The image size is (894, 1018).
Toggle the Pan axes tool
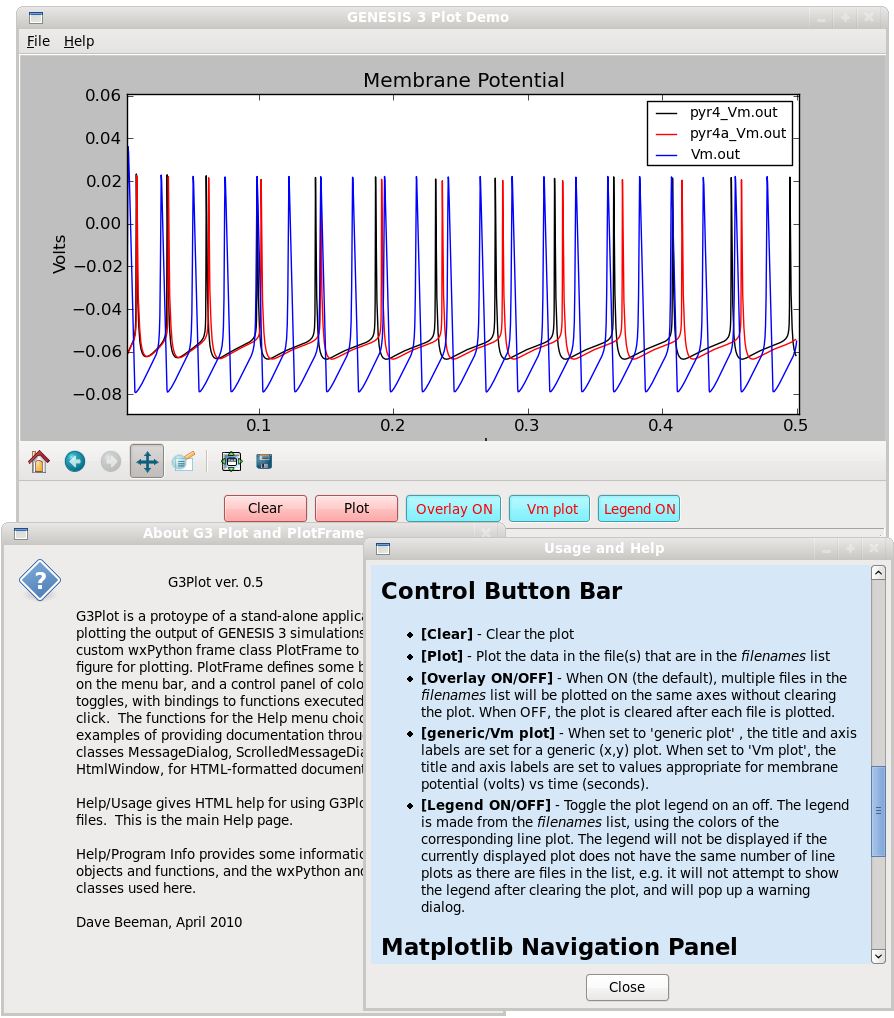(x=147, y=462)
